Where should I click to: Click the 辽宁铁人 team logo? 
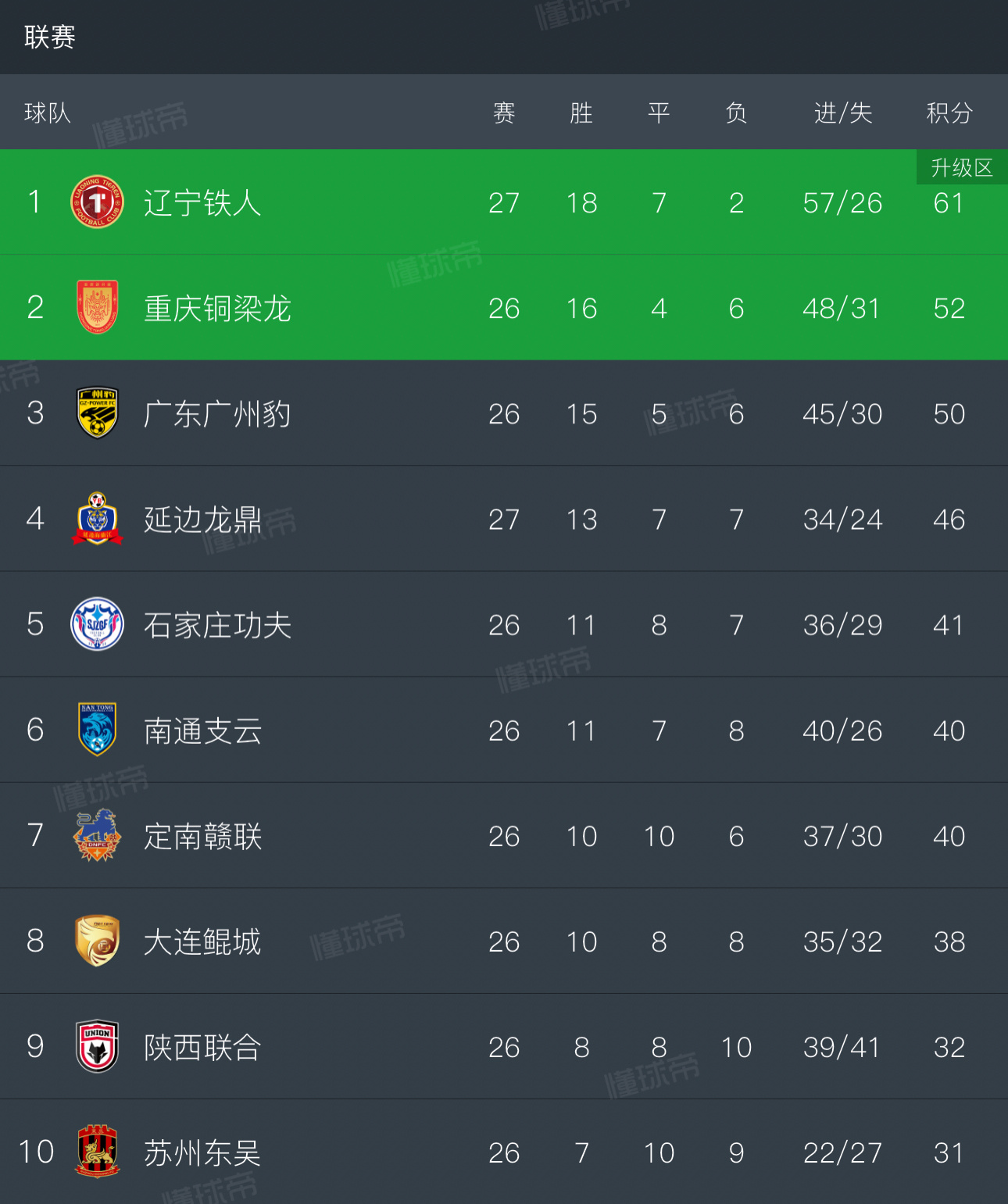[97, 202]
